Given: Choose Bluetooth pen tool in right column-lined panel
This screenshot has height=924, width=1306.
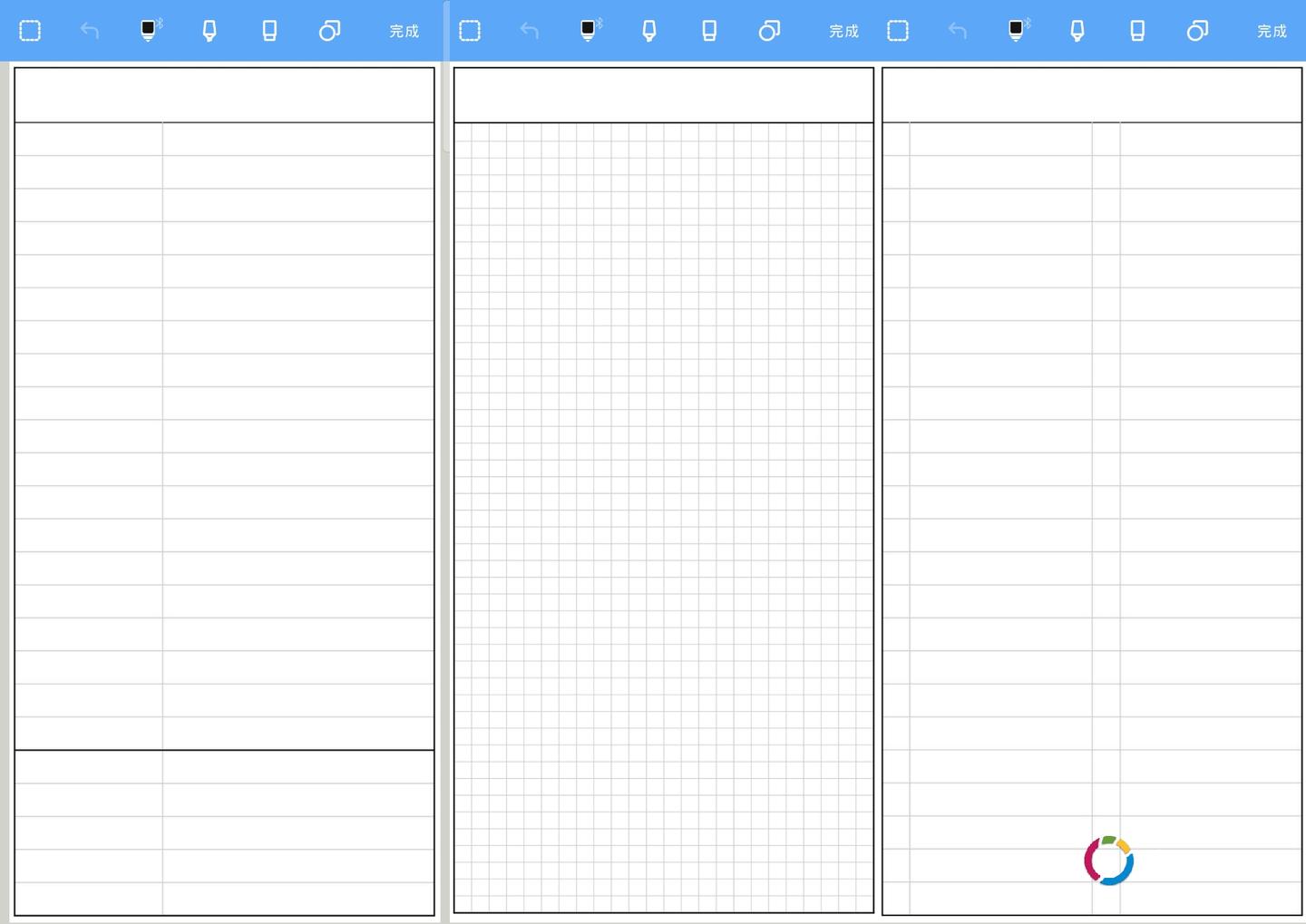Looking at the screenshot, I should pos(1018,31).
